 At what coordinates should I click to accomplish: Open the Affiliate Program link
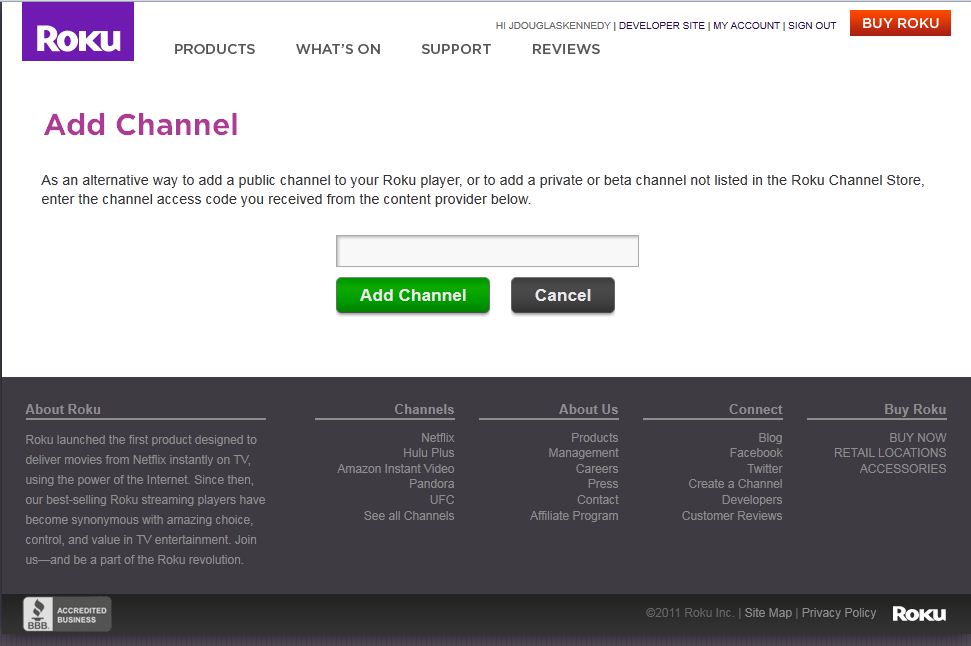[574, 516]
